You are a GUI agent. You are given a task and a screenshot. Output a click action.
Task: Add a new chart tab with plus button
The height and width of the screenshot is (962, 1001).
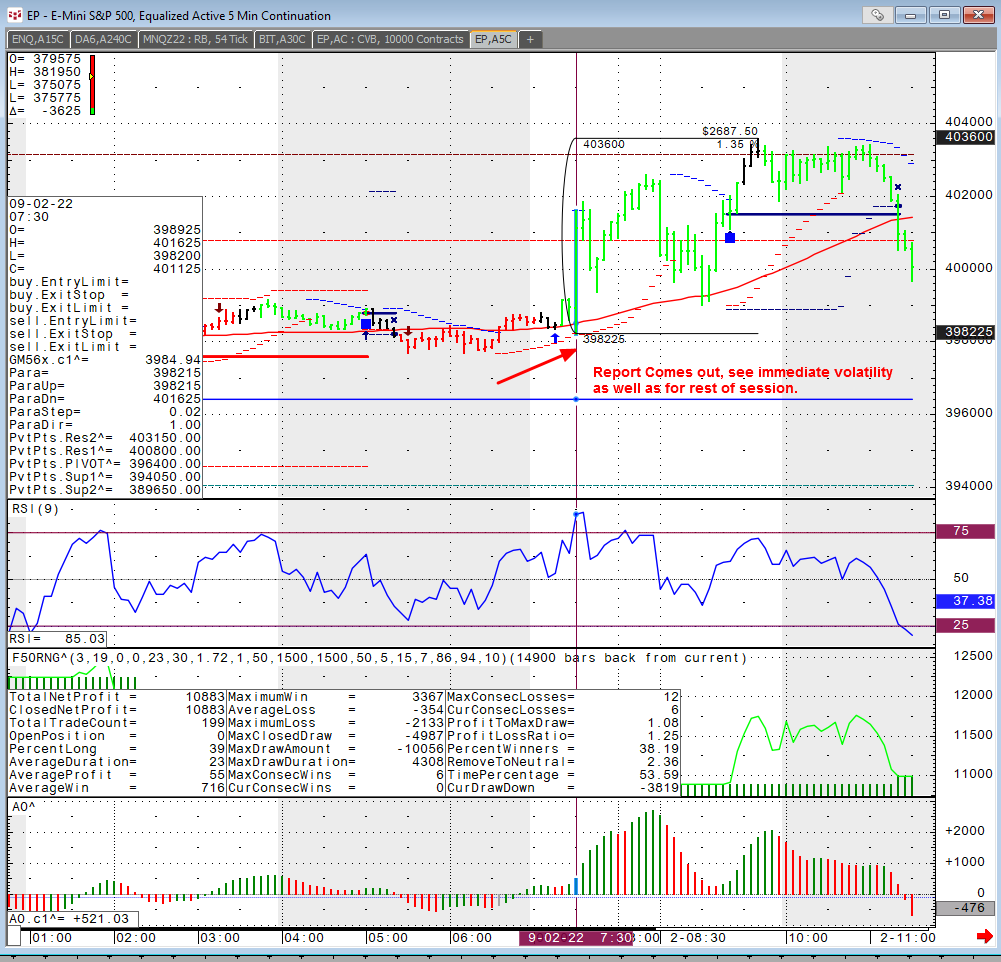[x=530, y=39]
